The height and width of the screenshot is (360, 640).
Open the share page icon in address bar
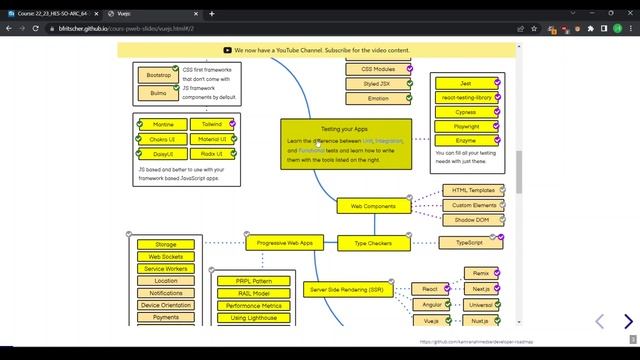tap(520, 29)
